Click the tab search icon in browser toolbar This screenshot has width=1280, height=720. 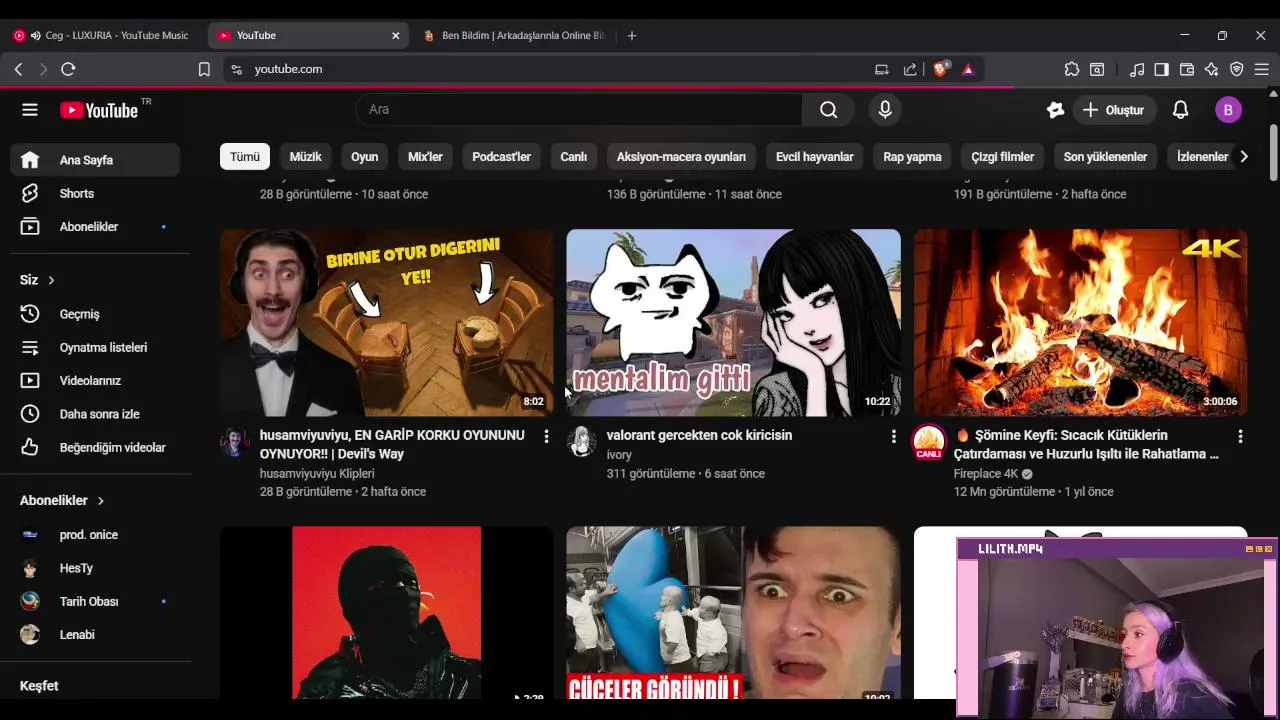tap(1097, 69)
